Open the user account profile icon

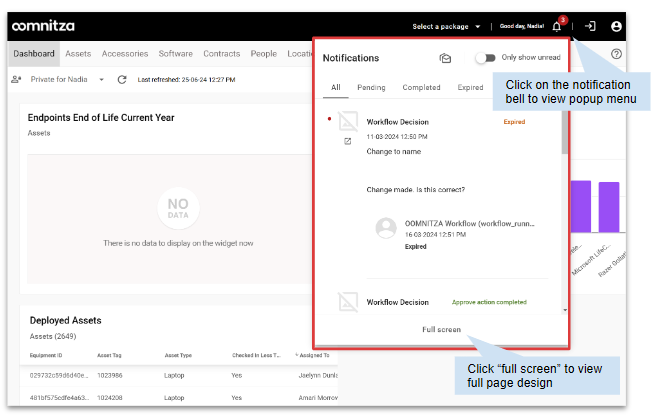coord(616,27)
